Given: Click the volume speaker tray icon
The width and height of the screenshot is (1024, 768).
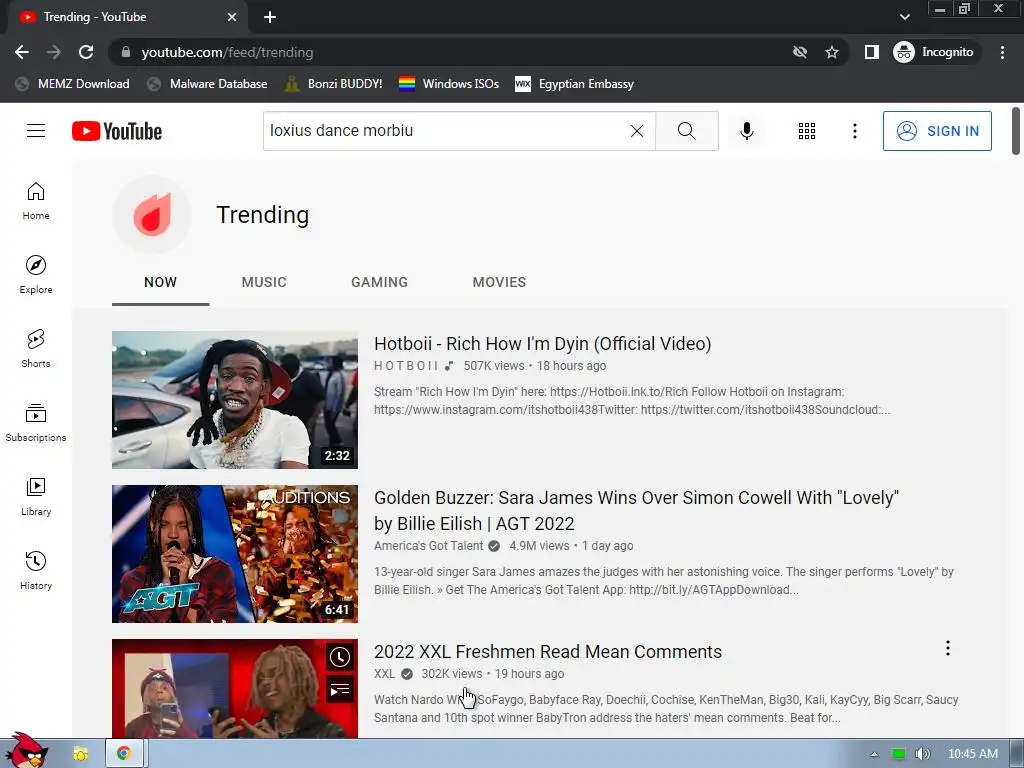Looking at the screenshot, I should pos(922,754).
